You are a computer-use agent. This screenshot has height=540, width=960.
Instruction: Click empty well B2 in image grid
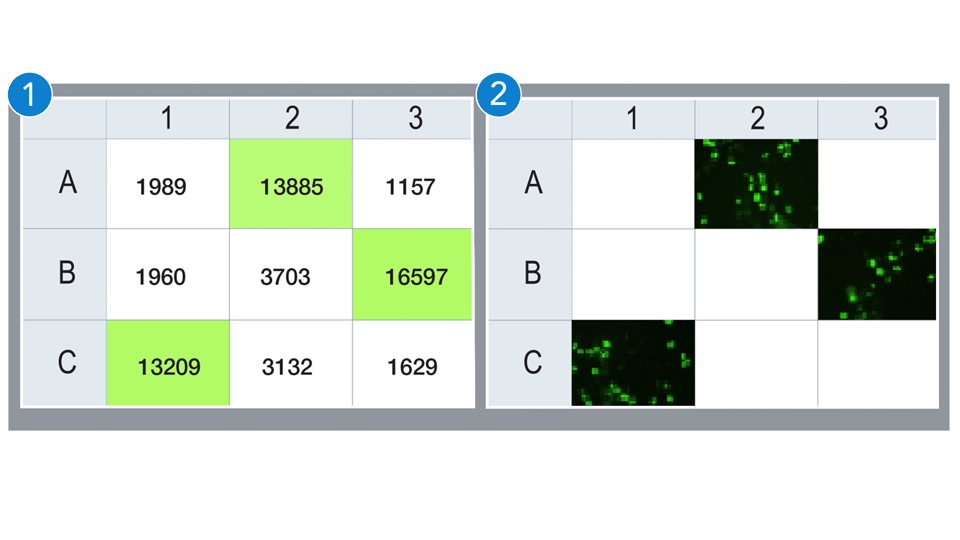tap(756, 274)
